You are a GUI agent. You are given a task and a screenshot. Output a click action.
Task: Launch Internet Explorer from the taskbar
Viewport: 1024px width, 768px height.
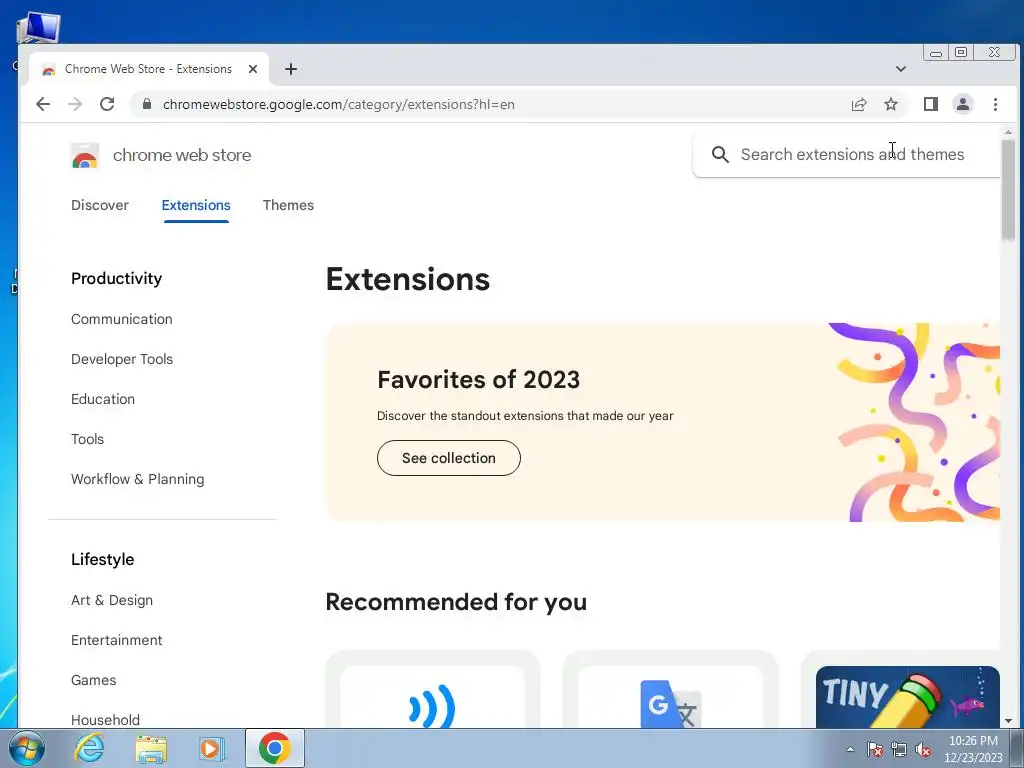pyautogui.click(x=89, y=748)
